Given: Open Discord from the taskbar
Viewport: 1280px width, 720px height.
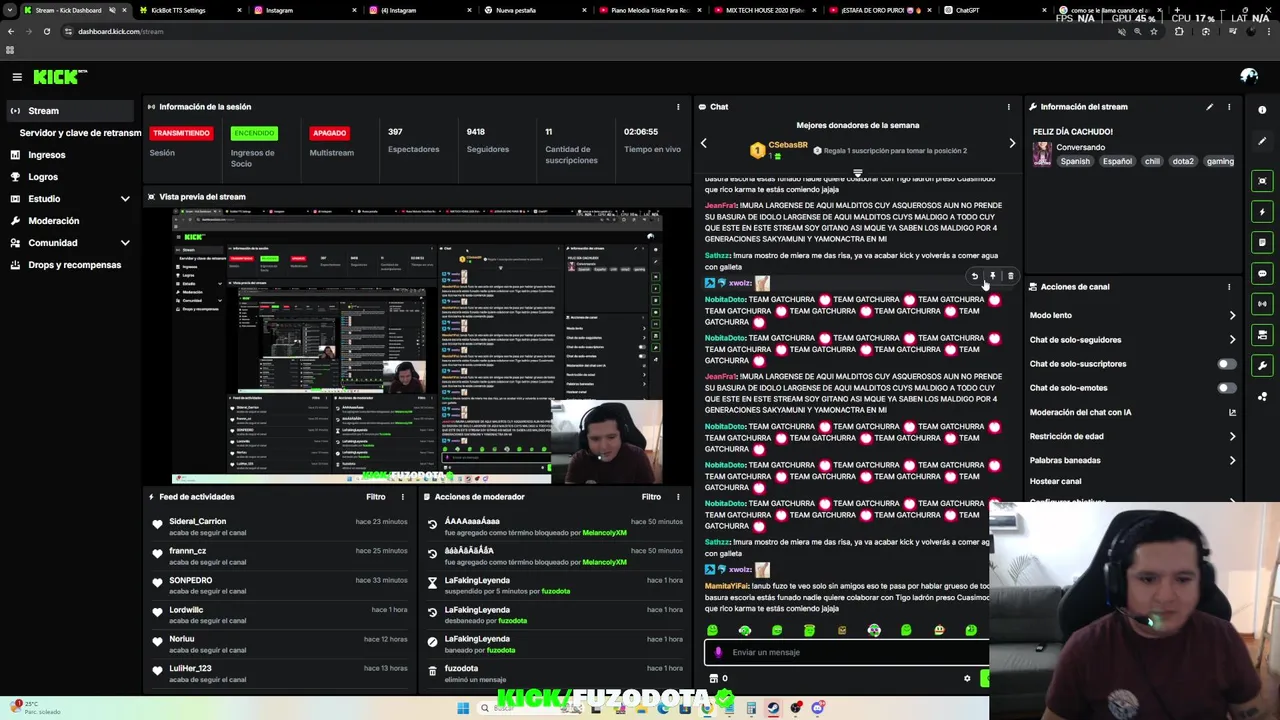Looking at the screenshot, I should [818, 708].
